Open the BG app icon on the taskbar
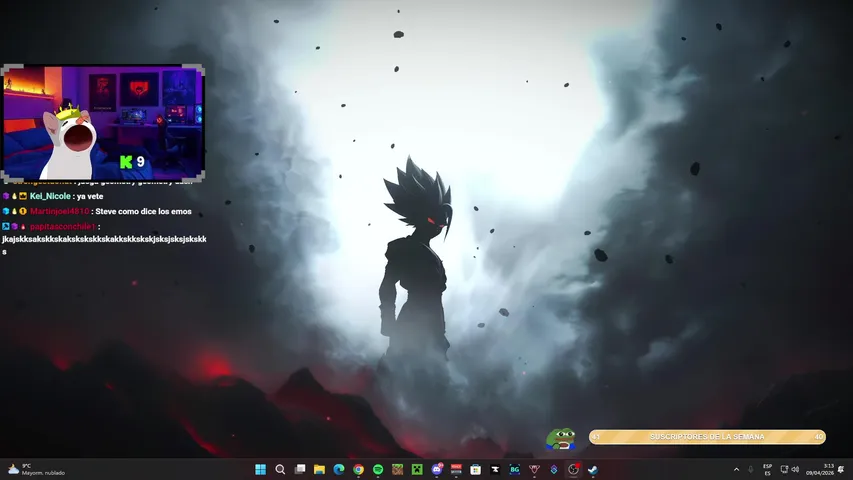The height and width of the screenshot is (480, 853). 515,469
